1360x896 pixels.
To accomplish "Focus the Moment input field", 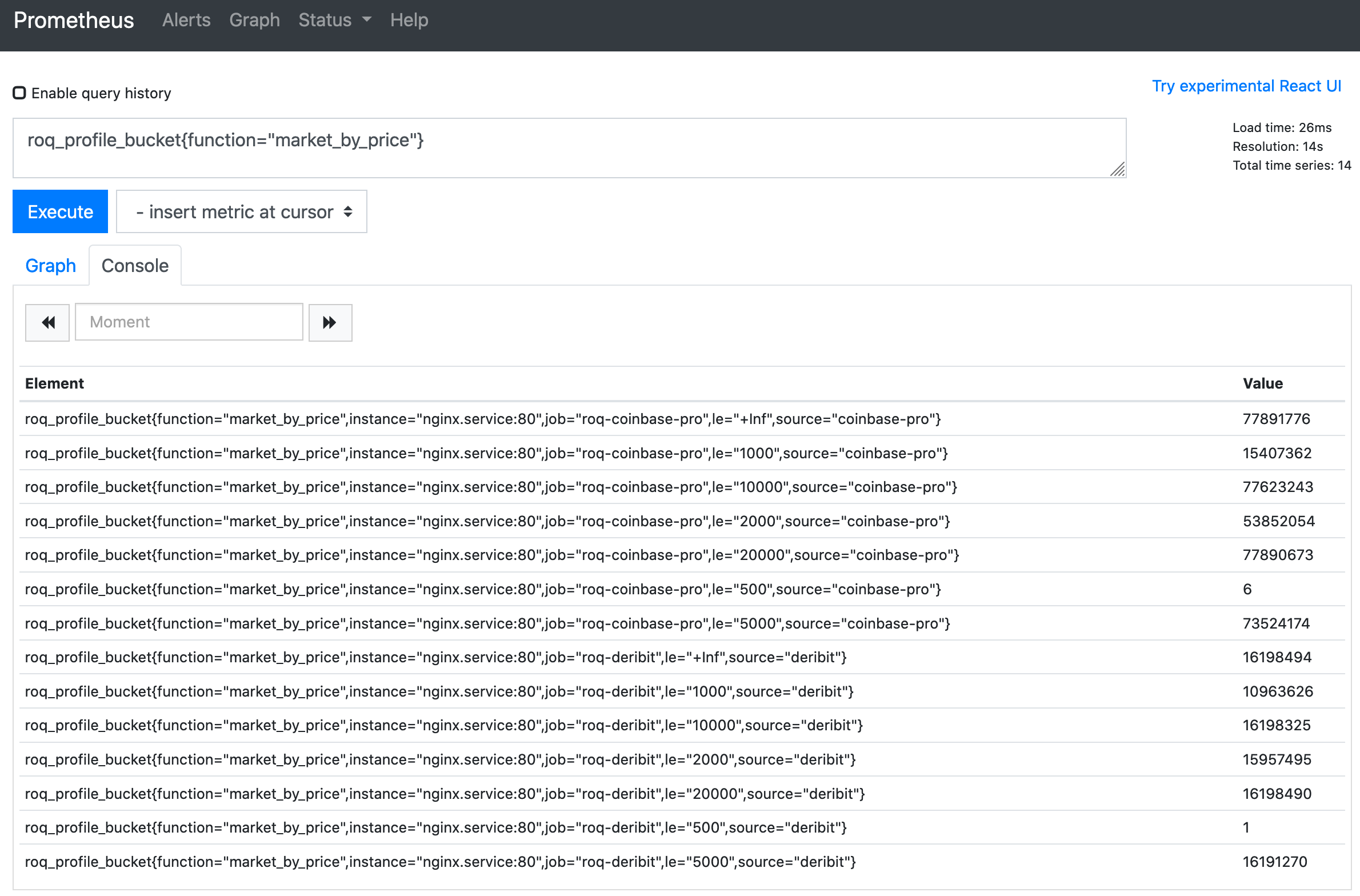I will (x=189, y=322).
